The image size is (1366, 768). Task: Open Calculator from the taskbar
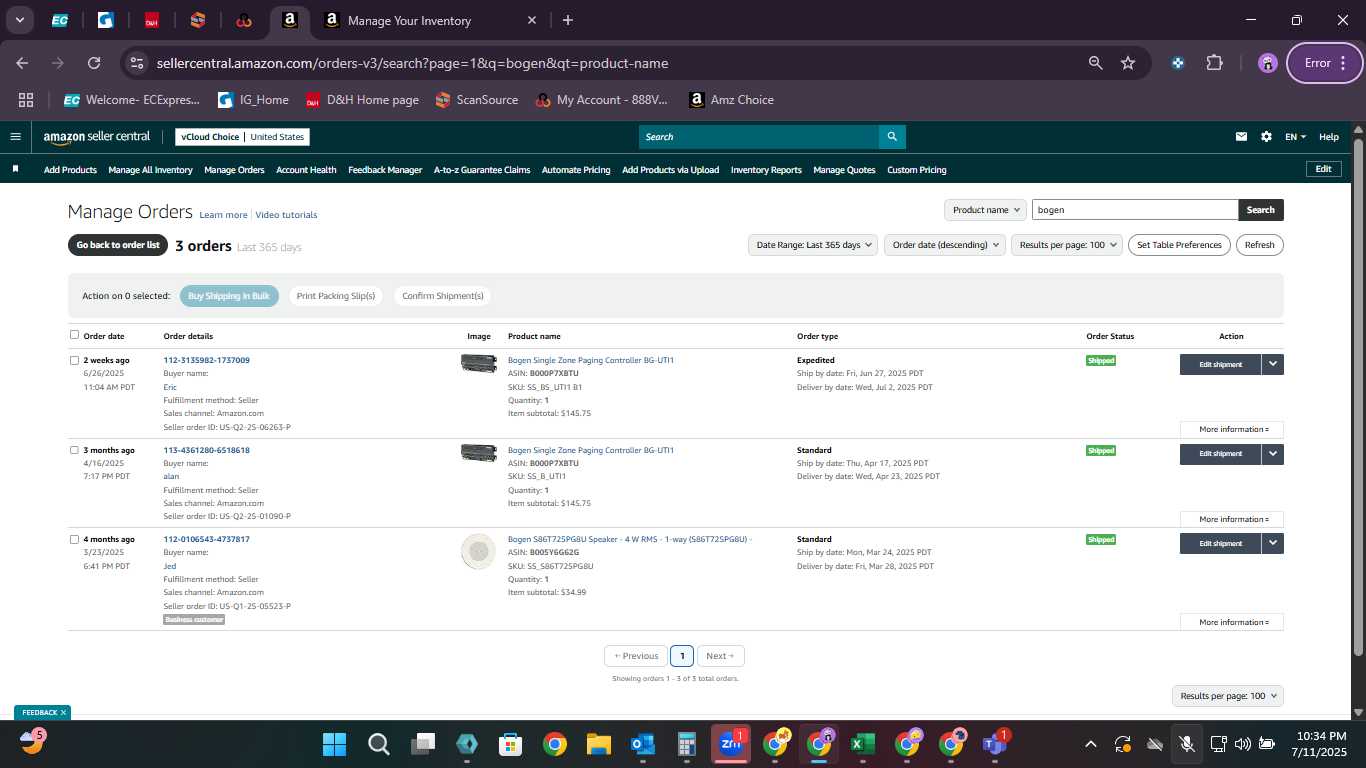tap(686, 744)
